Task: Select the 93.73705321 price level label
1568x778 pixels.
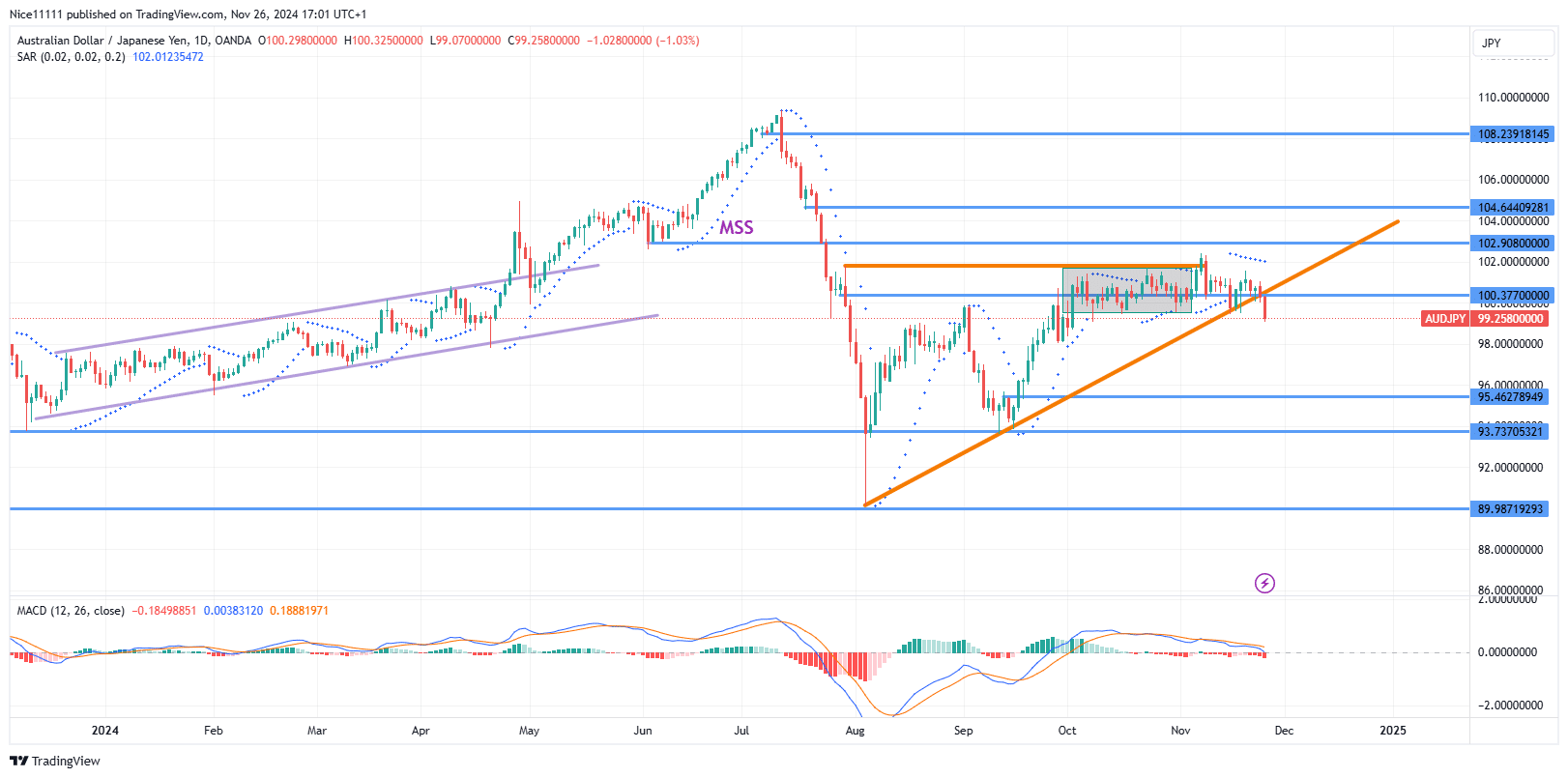Action: click(x=1511, y=432)
